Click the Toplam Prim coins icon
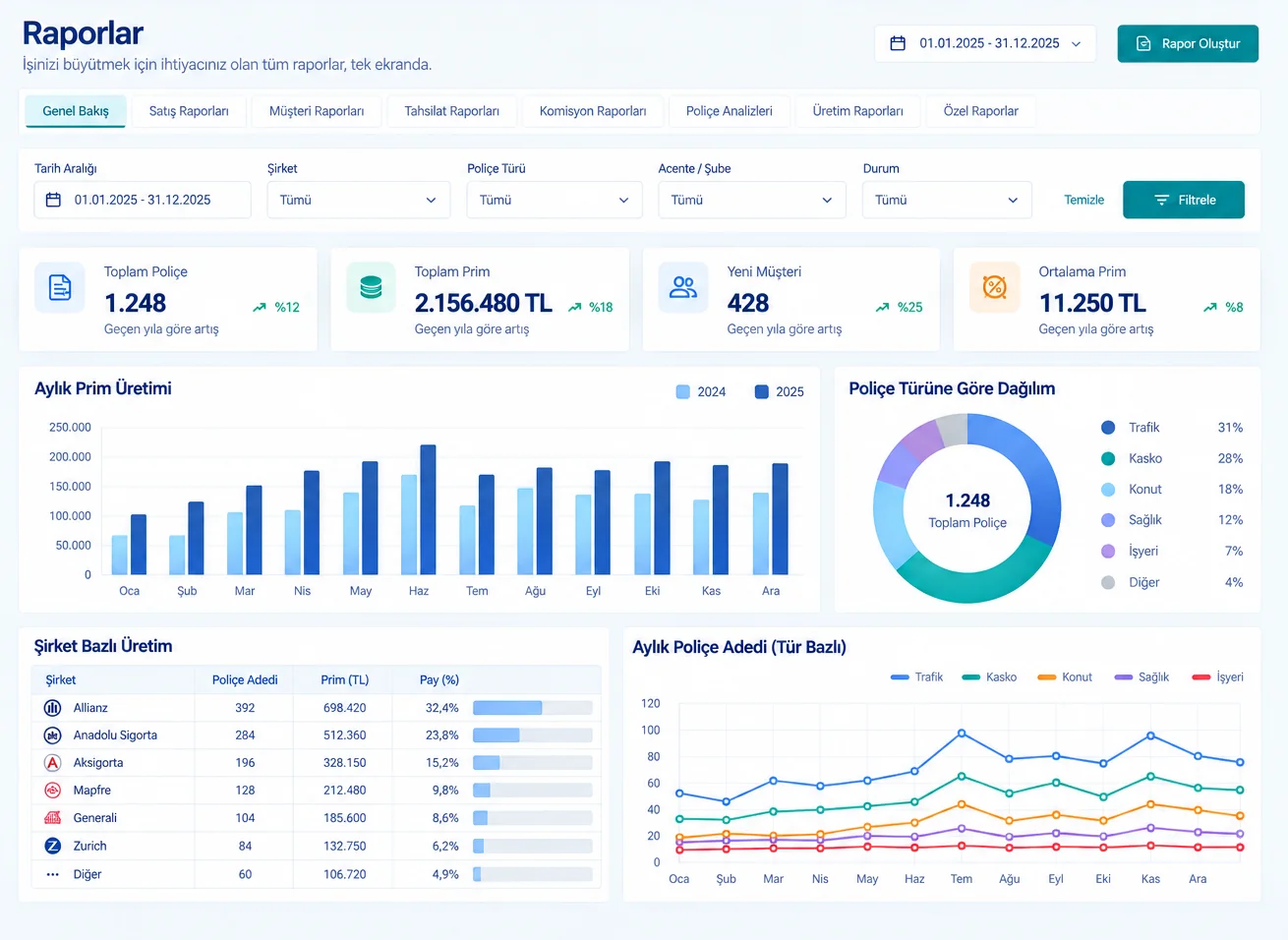Screen dimensions: 1288x940 click(x=371, y=287)
